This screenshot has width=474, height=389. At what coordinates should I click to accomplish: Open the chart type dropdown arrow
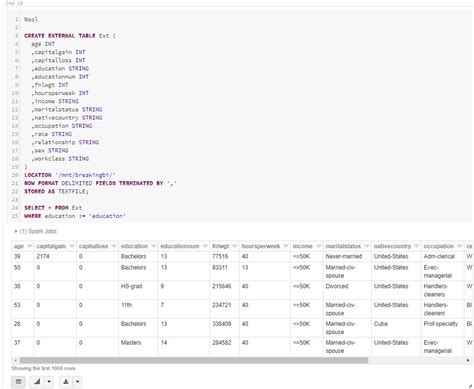pos(49,382)
